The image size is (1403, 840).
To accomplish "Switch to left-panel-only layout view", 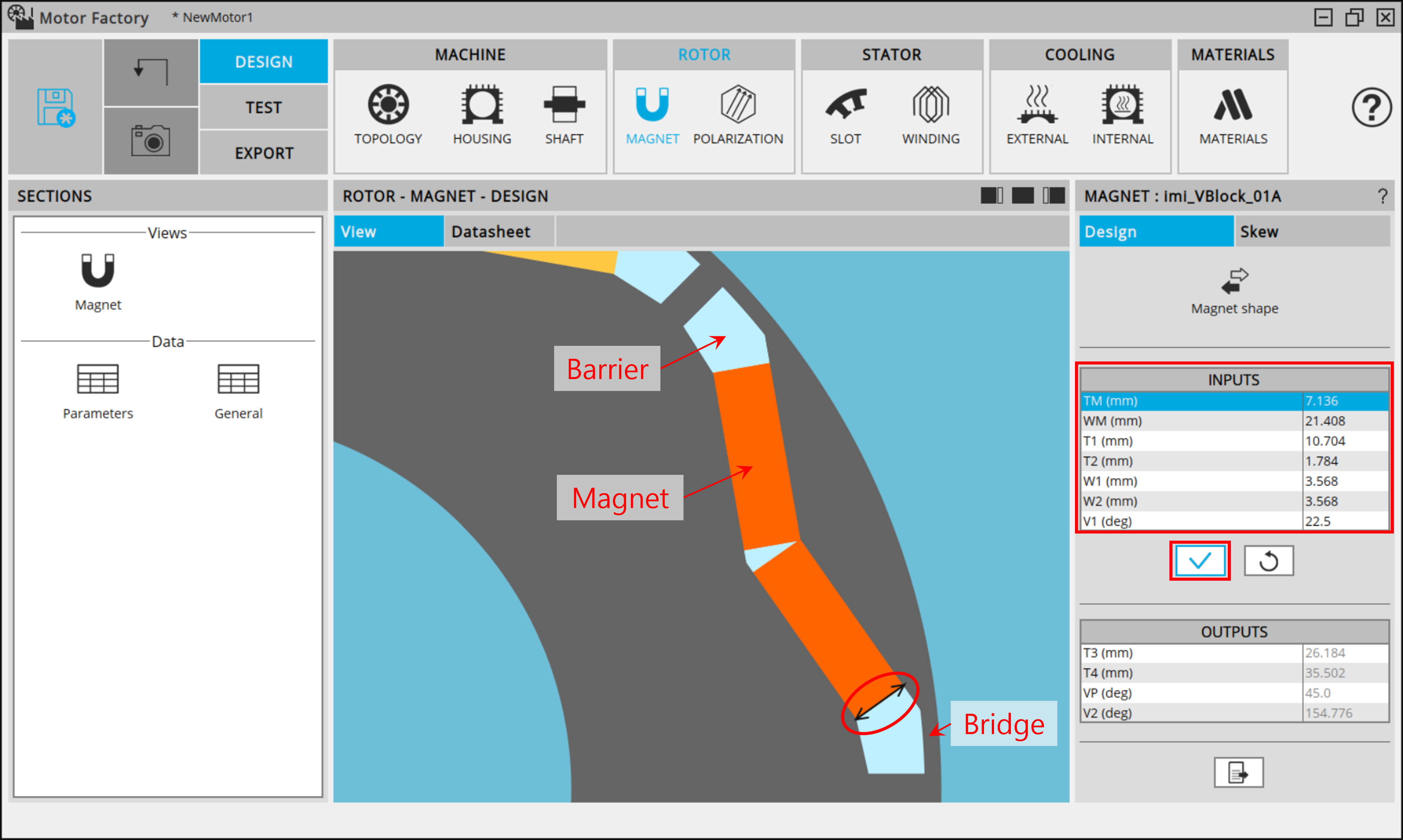I will click(x=991, y=196).
